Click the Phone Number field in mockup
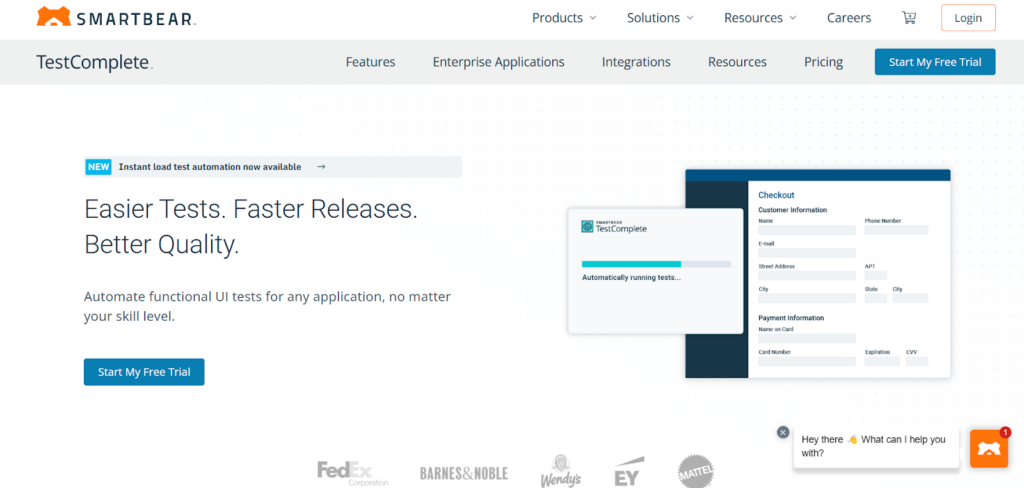Screen dimensions: 1024x488 tap(896, 230)
